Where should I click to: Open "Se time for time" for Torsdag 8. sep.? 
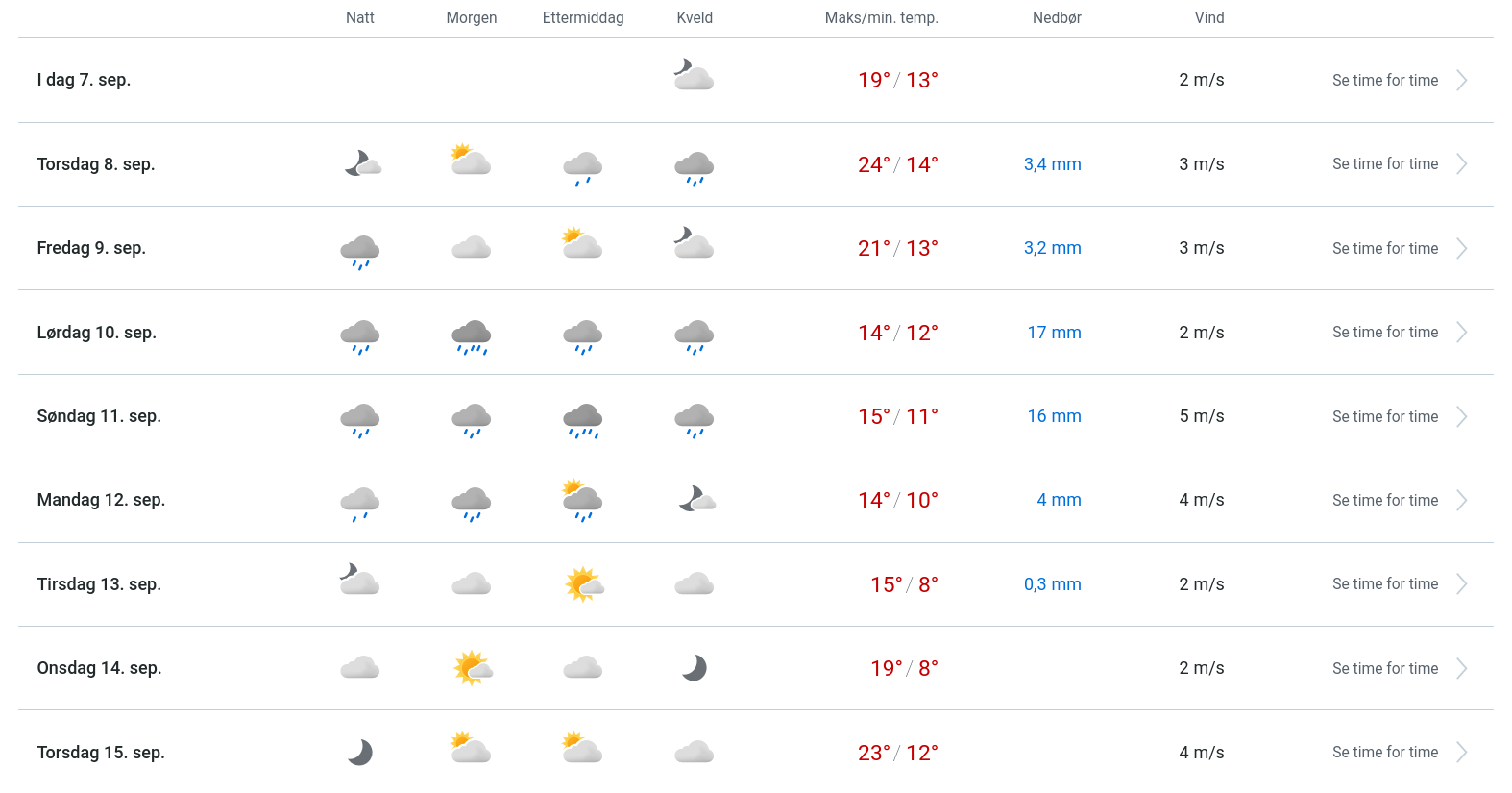[x=1384, y=164]
